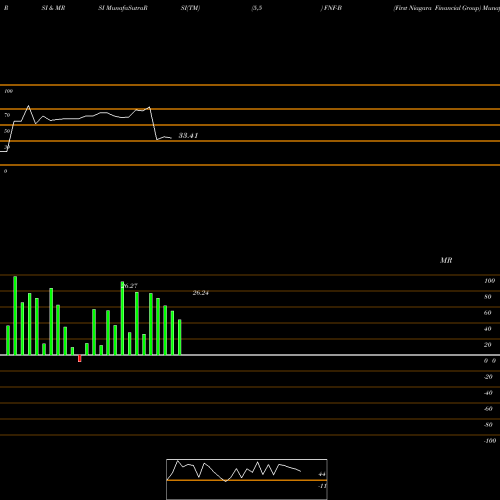Click the 26.27 label above green bar
The width and height of the screenshot is (500, 500).
[129, 286]
